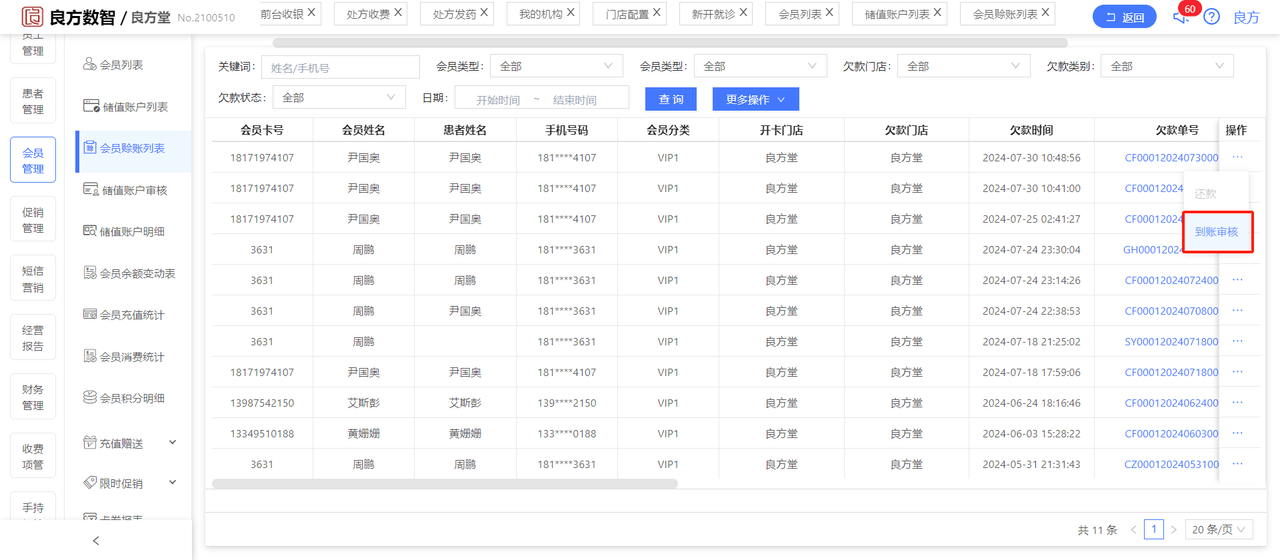
Task: Open debt order link SY00012024071800
Action: 1171,342
